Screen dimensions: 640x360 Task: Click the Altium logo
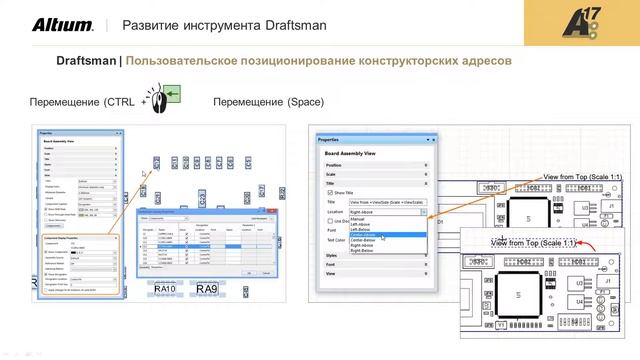tap(63, 25)
